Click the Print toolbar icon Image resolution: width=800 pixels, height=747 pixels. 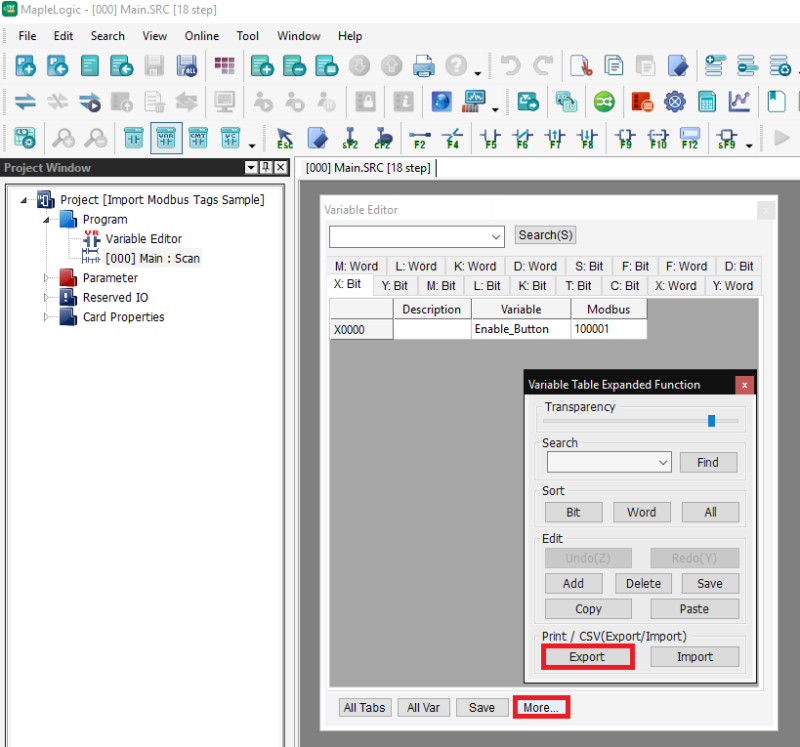click(423, 67)
